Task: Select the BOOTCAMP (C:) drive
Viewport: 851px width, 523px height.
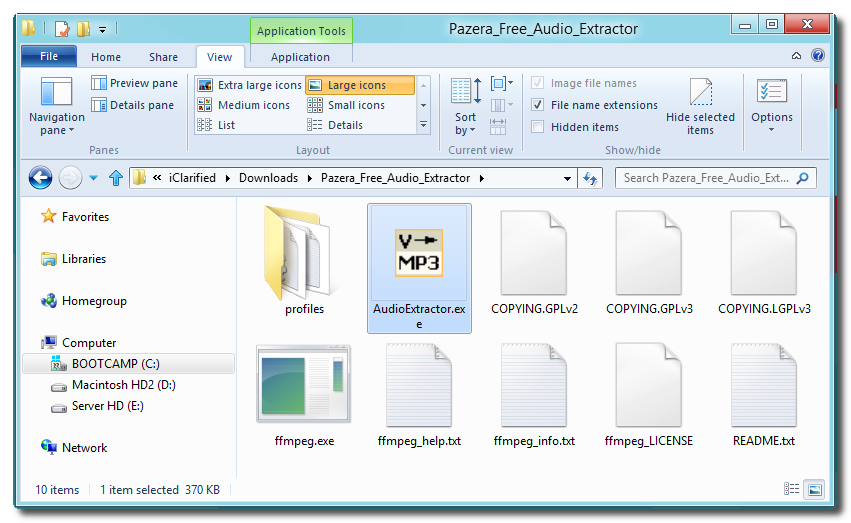Action: (128, 363)
